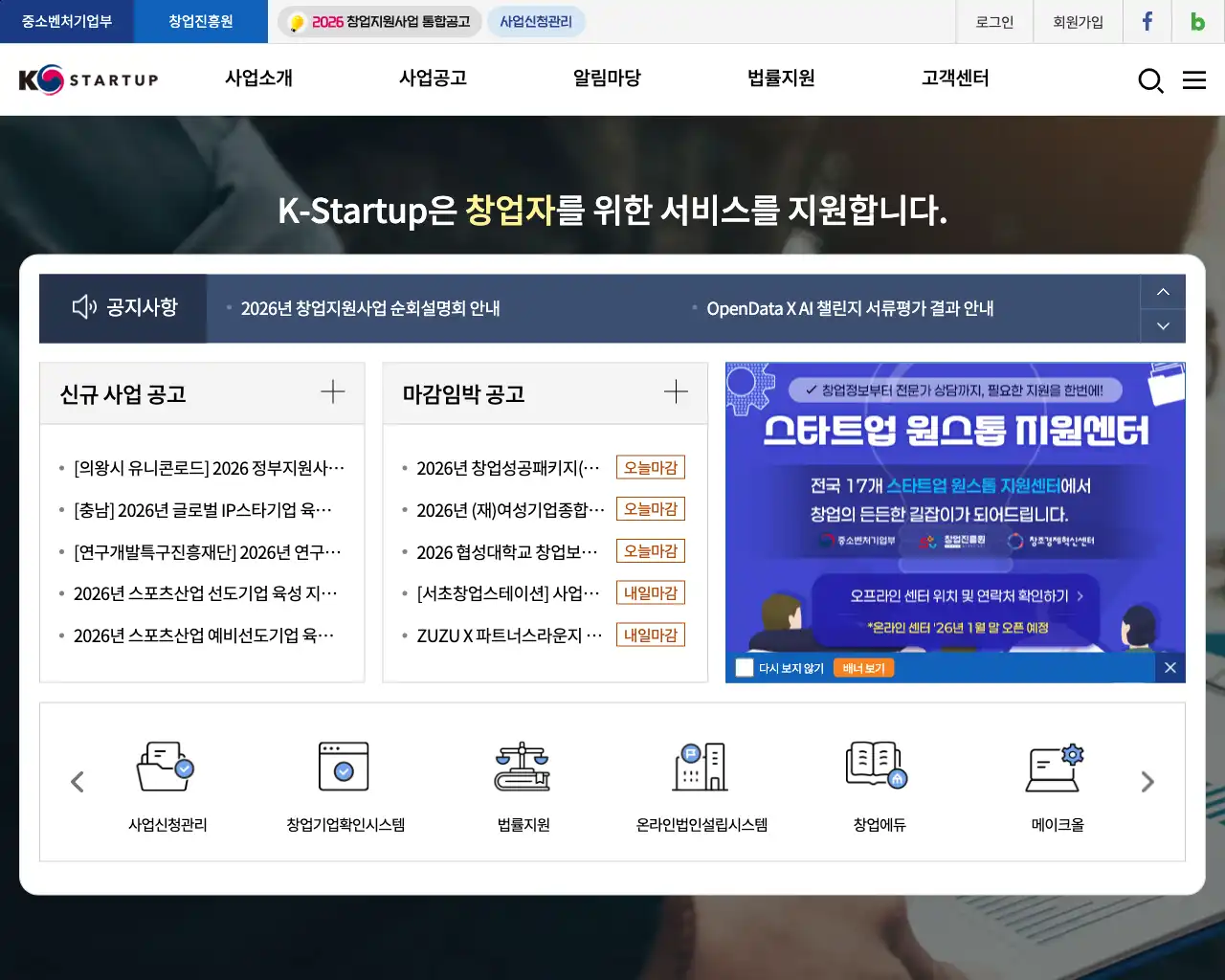
Task: Select the 사업신청관리 folder icon
Action: point(165,766)
